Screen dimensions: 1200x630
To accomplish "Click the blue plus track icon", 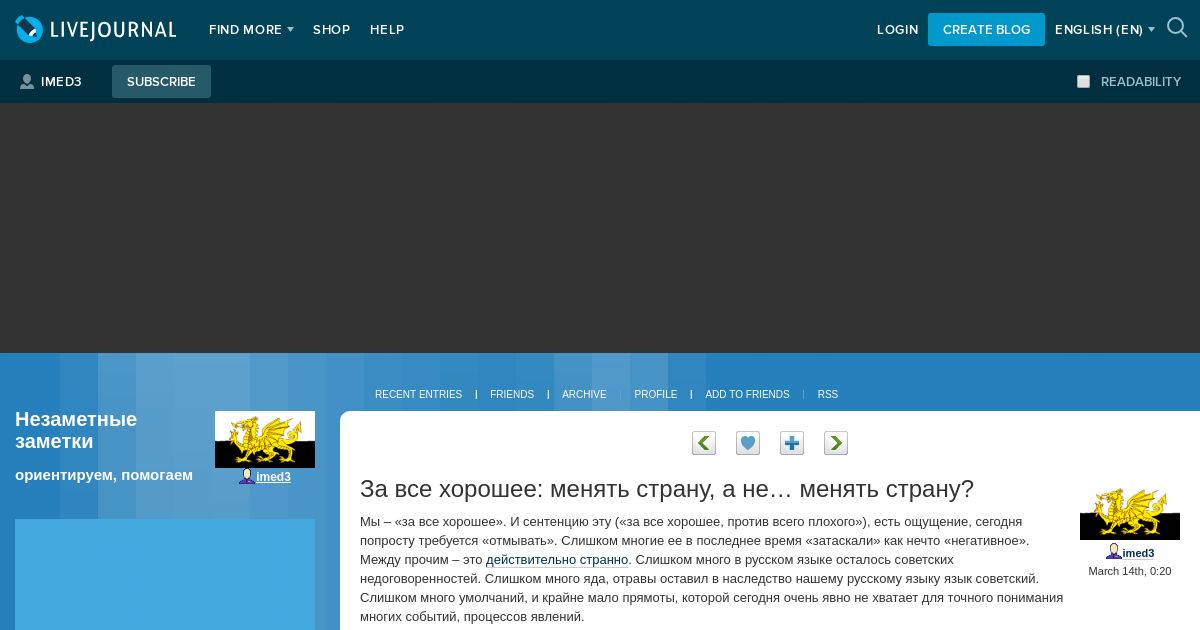I will [x=792, y=443].
